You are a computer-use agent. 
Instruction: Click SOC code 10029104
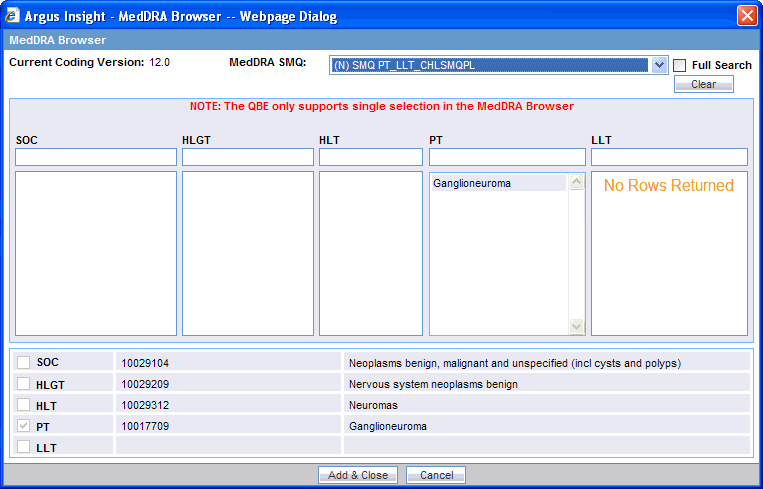pos(145,363)
